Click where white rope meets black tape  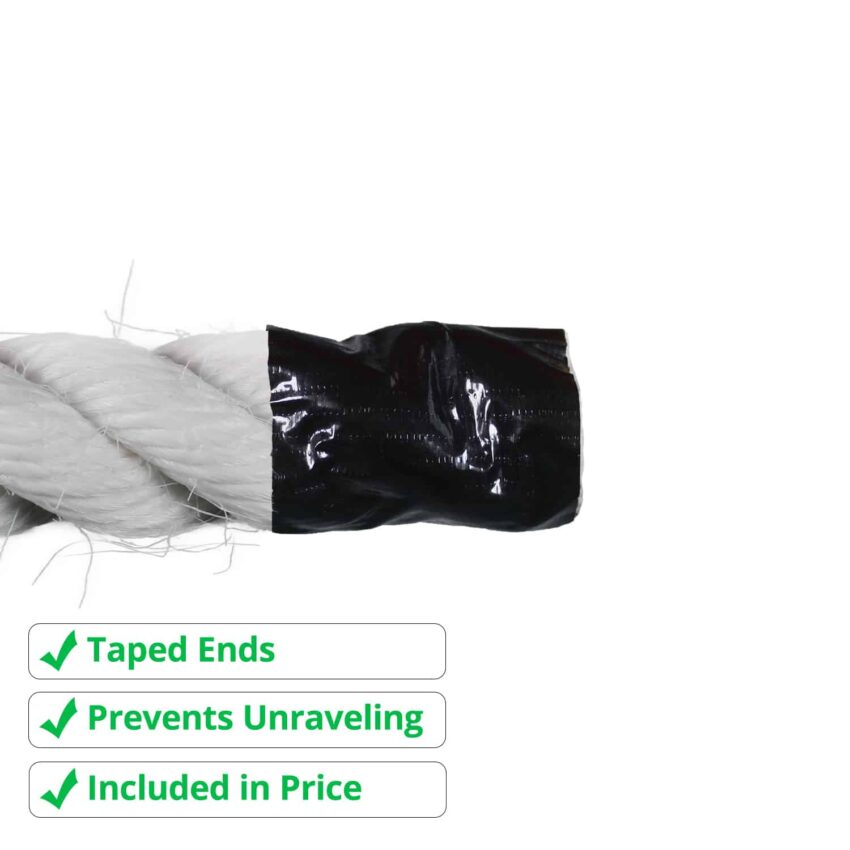pyautogui.click(x=269, y=428)
